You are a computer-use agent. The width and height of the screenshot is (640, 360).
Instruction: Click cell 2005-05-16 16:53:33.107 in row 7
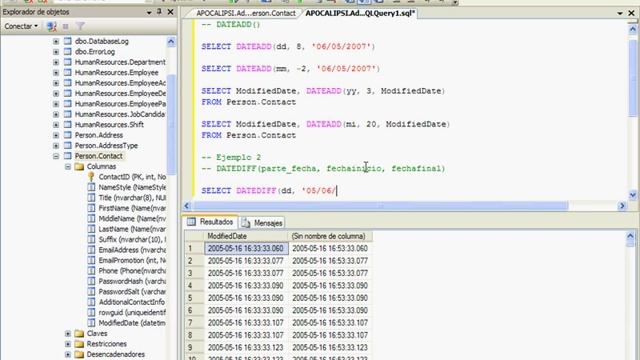(x=330, y=322)
